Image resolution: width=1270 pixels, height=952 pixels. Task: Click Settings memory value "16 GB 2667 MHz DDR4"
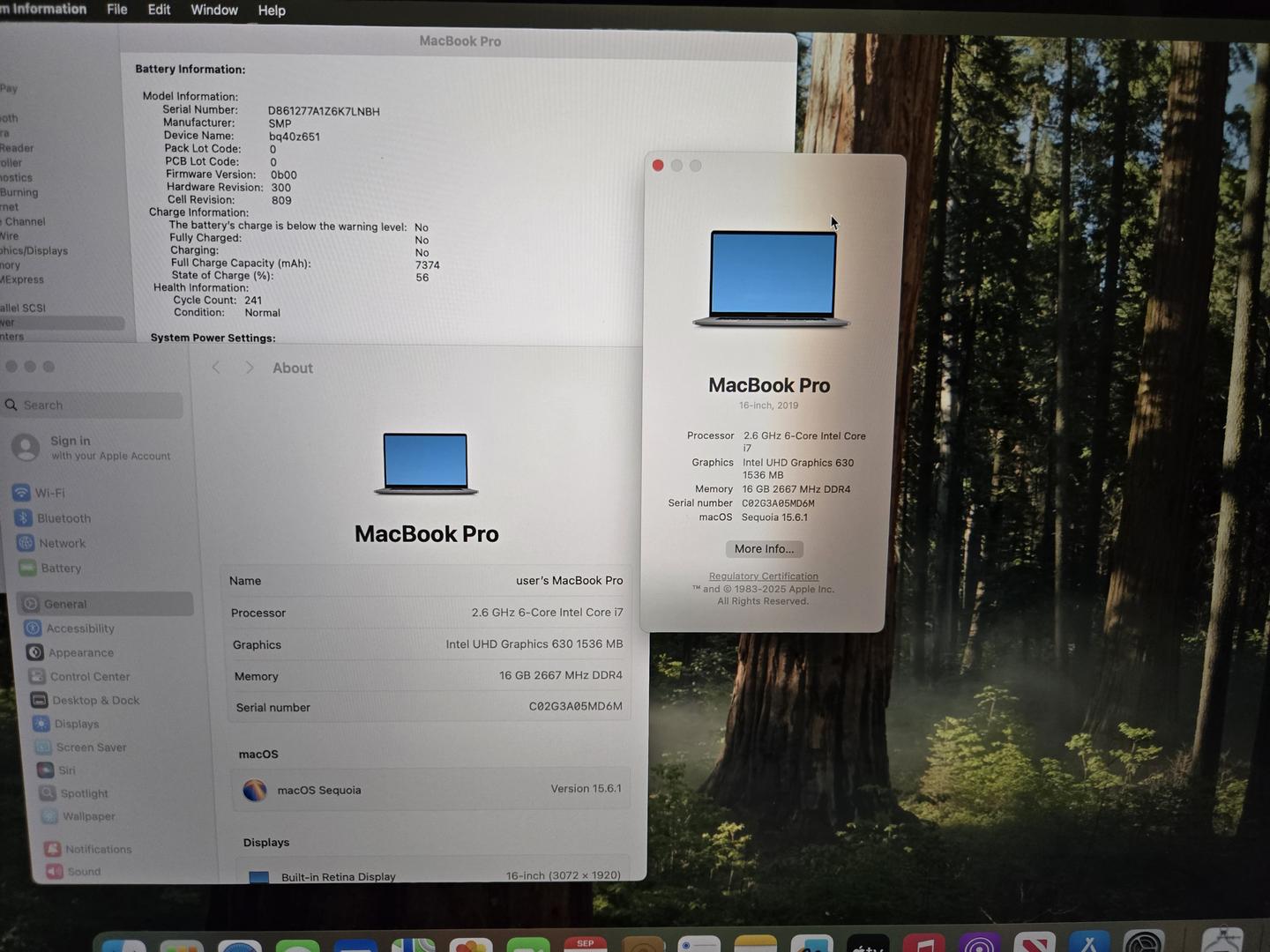click(561, 675)
